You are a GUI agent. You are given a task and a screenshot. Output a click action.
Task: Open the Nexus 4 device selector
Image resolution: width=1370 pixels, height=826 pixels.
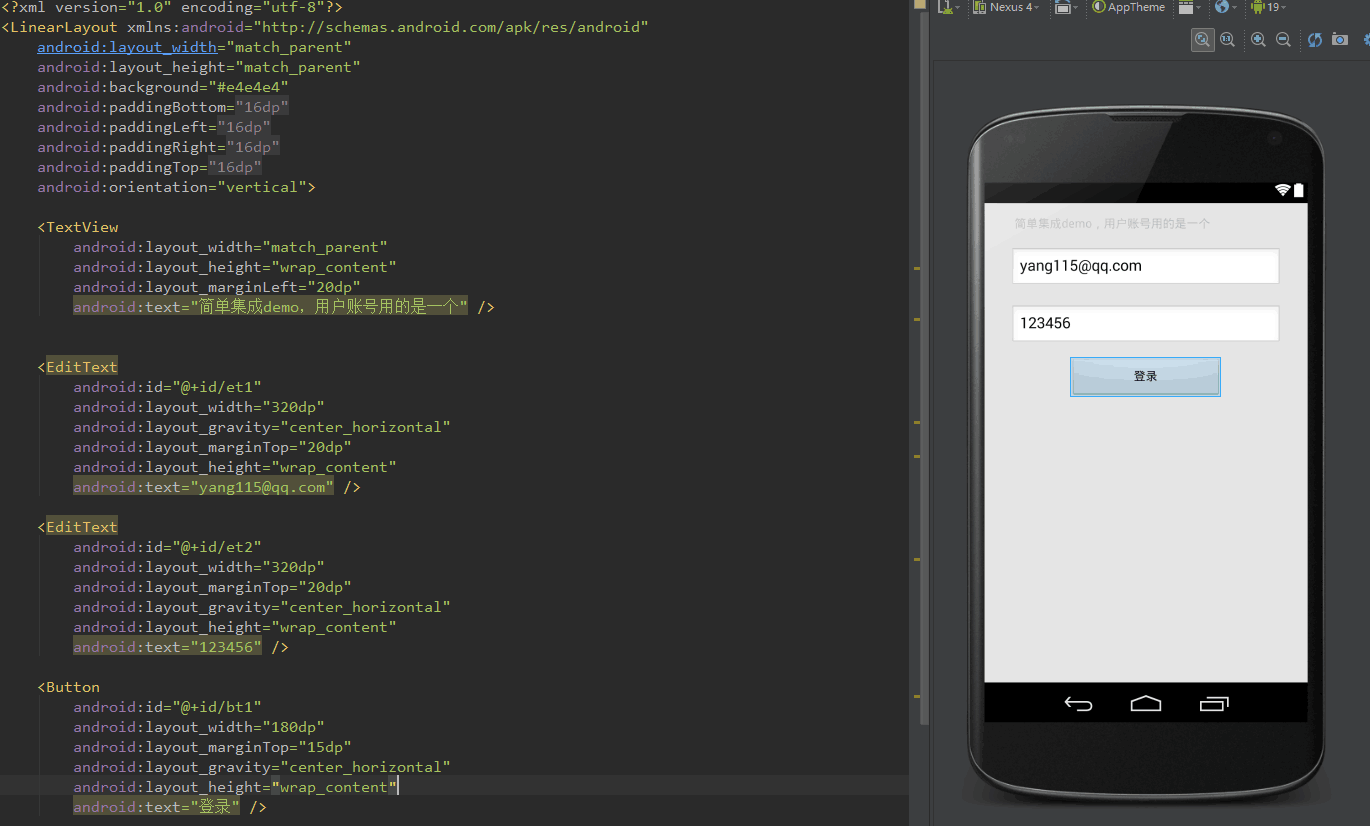pos(1006,7)
